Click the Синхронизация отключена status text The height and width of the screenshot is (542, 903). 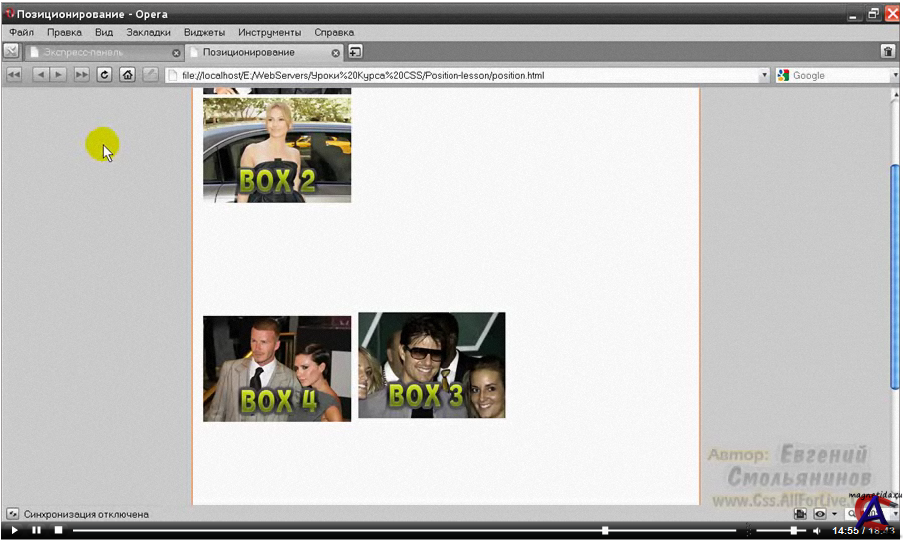click(86, 514)
